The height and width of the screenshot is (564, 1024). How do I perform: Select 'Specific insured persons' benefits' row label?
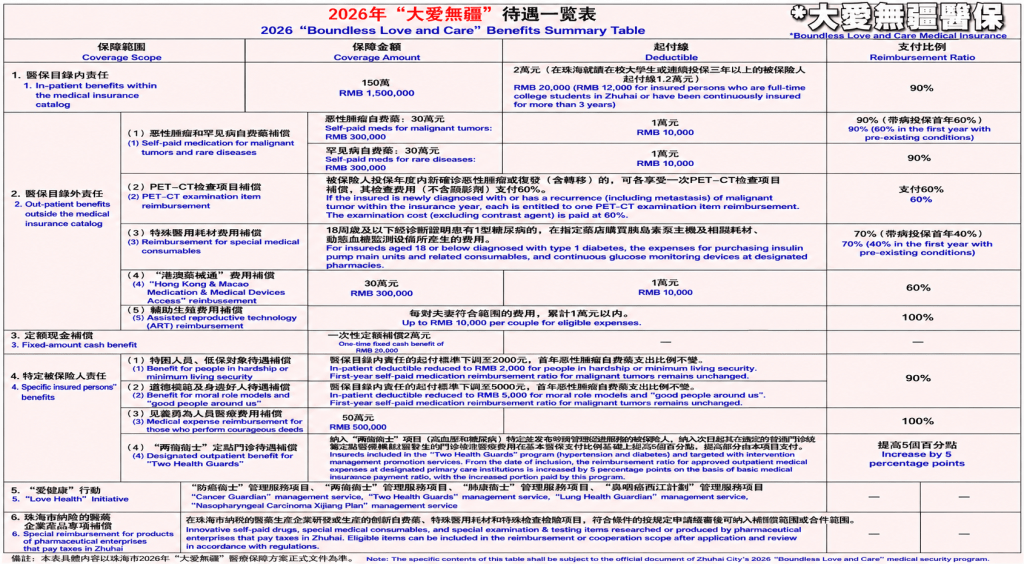click(63, 386)
